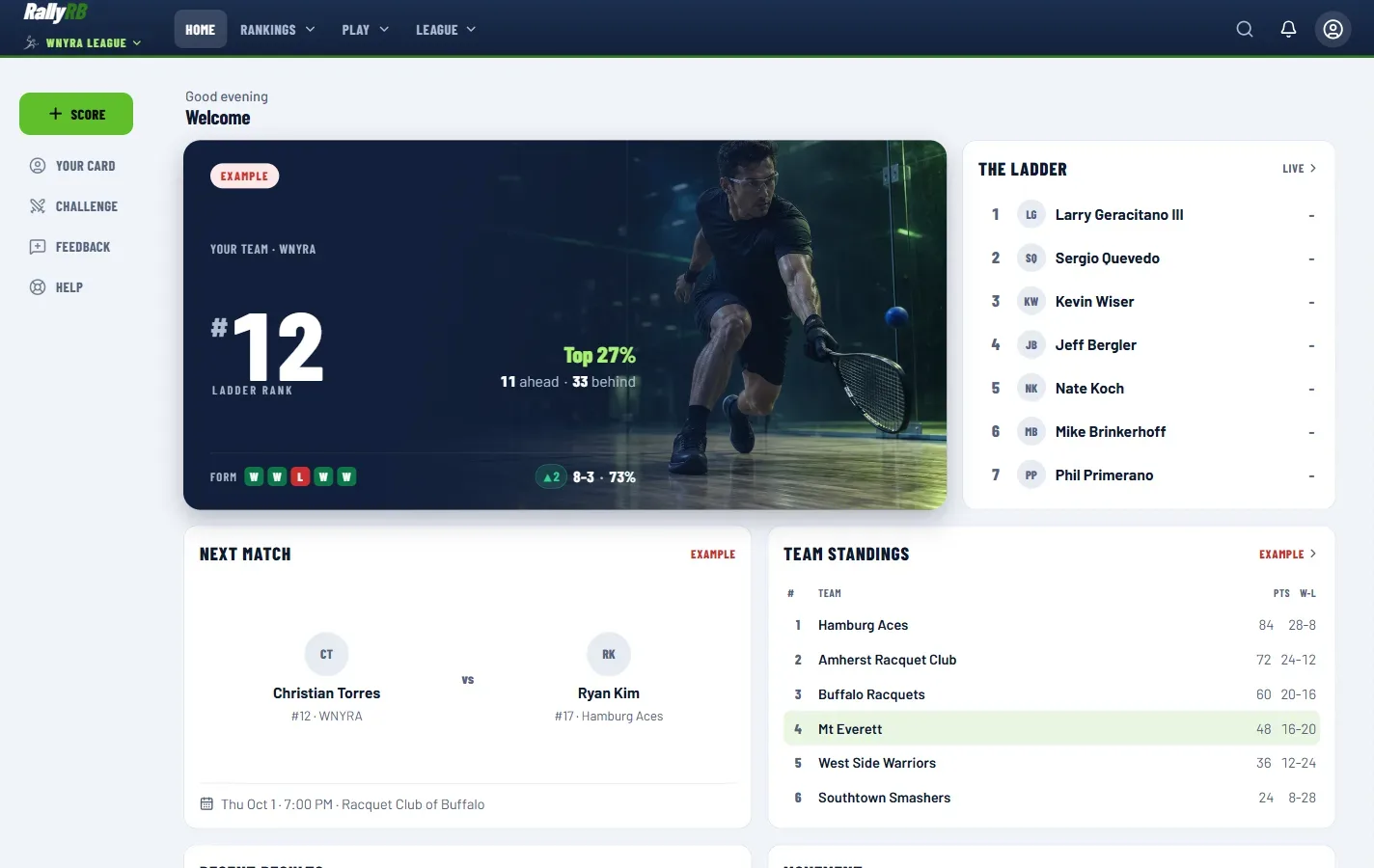Select Nate Koch ladder entry
The height and width of the screenshot is (868, 1374).
pyautogui.click(x=1148, y=389)
